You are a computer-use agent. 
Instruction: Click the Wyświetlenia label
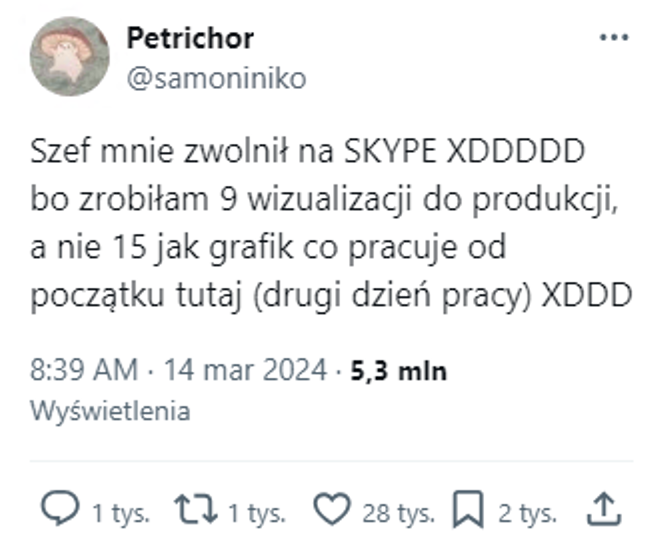(110, 411)
